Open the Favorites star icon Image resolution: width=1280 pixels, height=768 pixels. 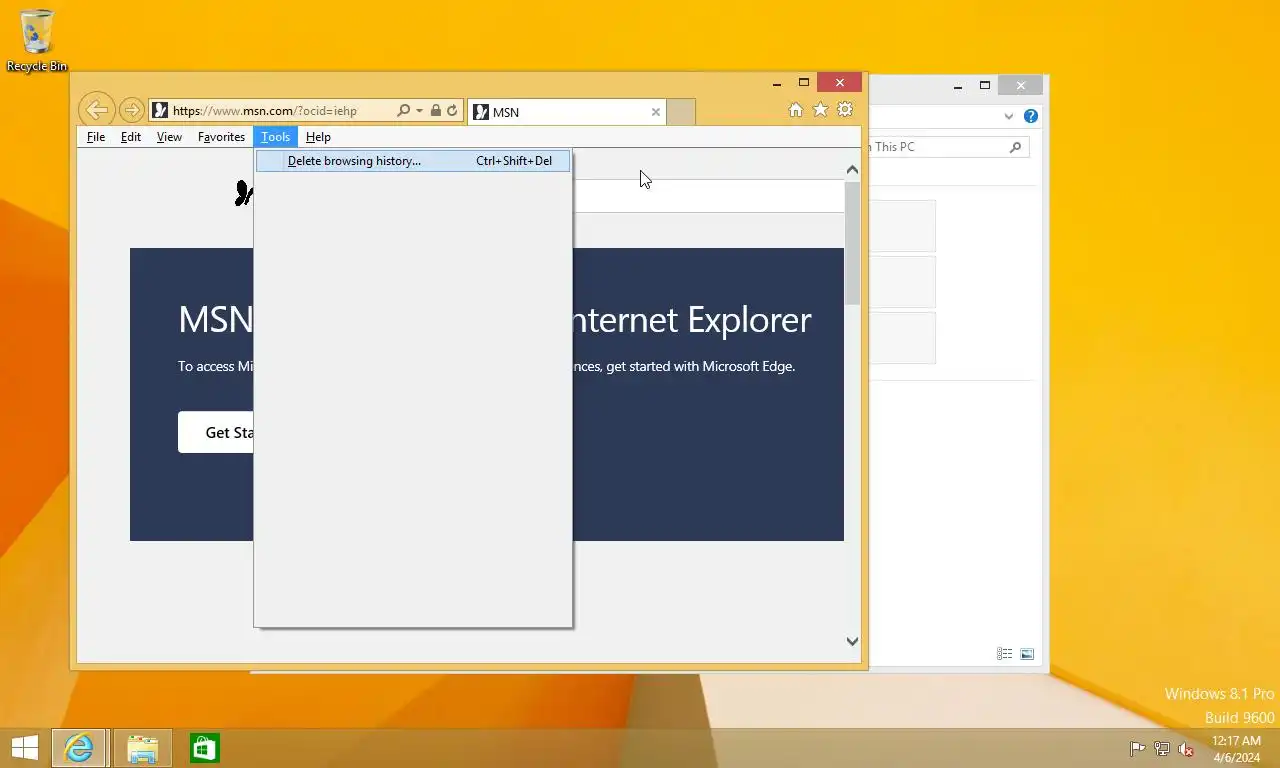(x=820, y=110)
